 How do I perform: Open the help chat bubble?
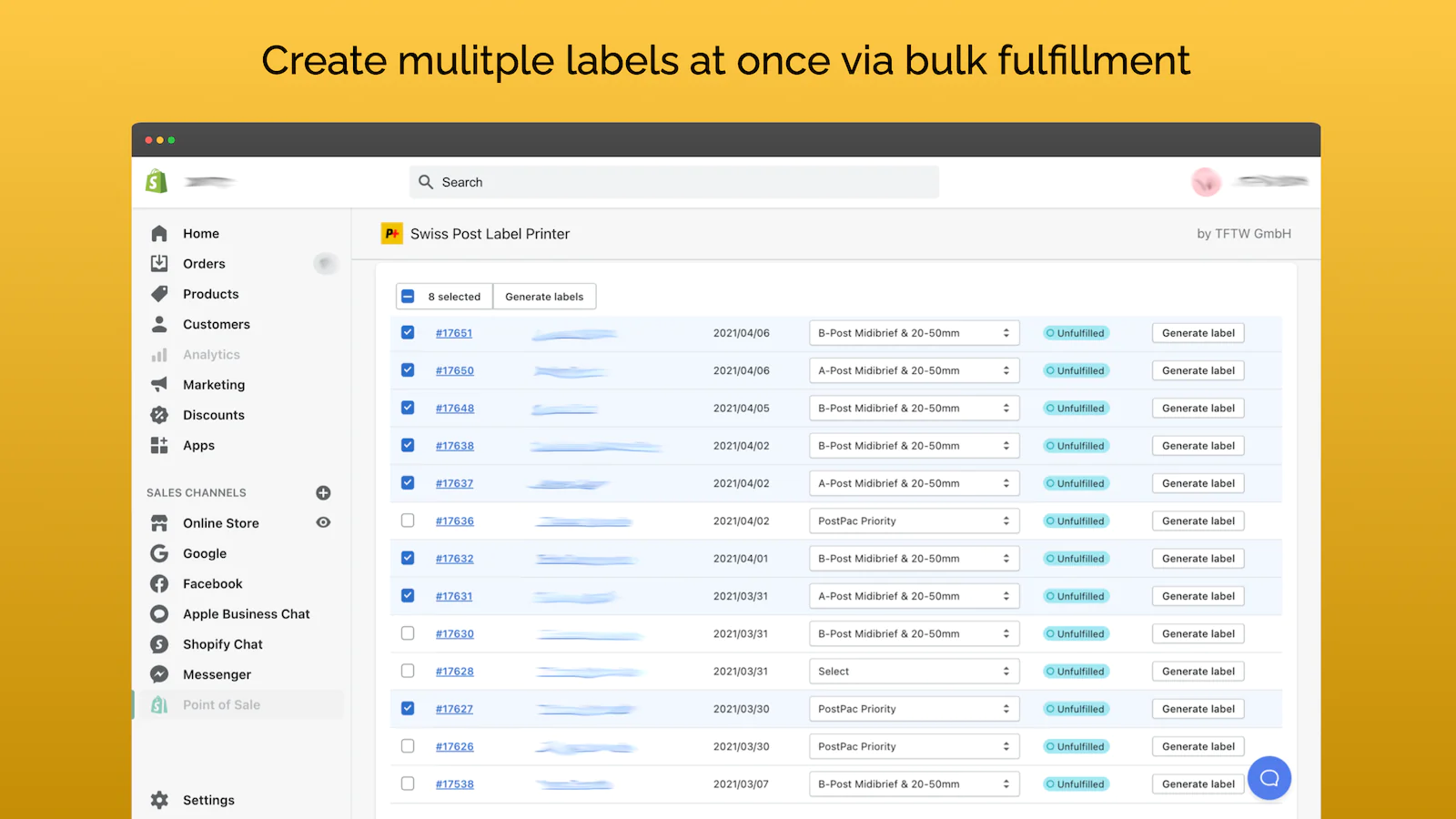(1269, 778)
